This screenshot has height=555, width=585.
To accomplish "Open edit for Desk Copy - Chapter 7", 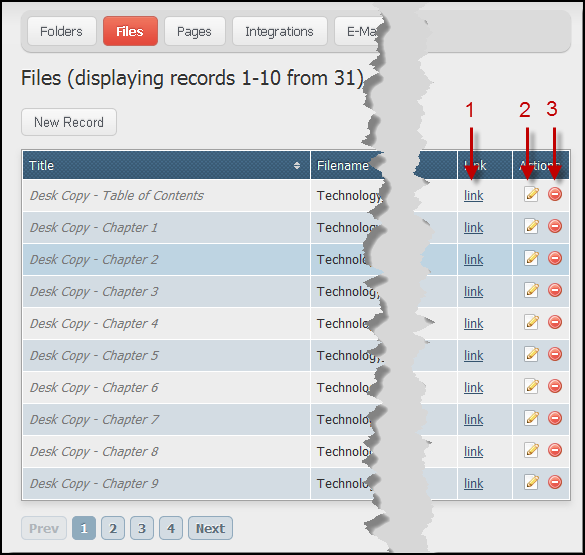I will pyautogui.click(x=531, y=418).
